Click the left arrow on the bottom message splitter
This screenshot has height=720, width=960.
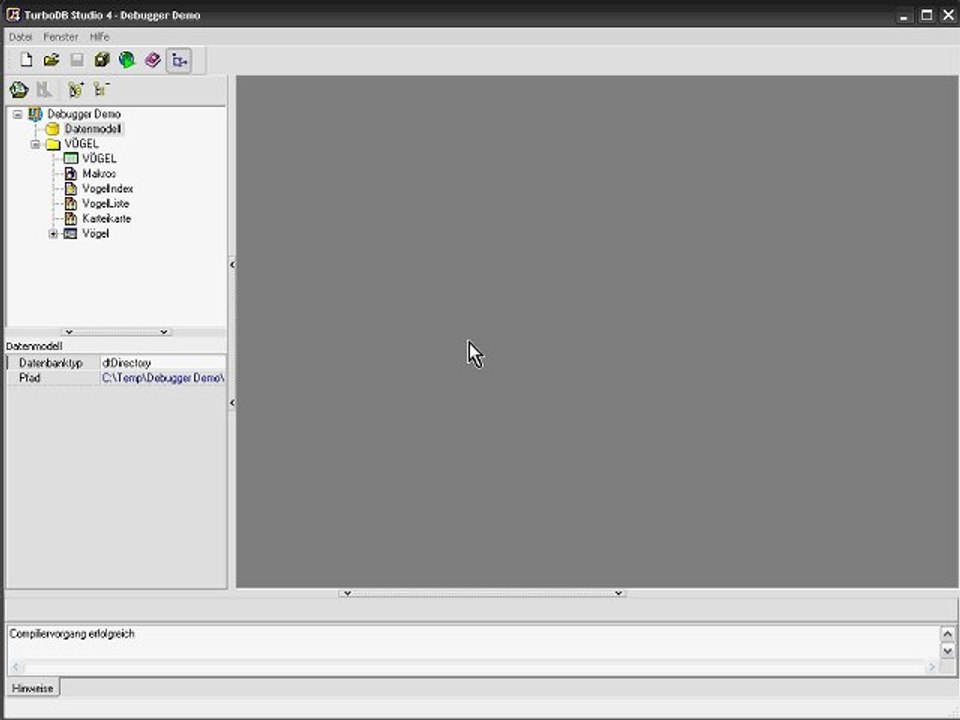click(x=347, y=593)
